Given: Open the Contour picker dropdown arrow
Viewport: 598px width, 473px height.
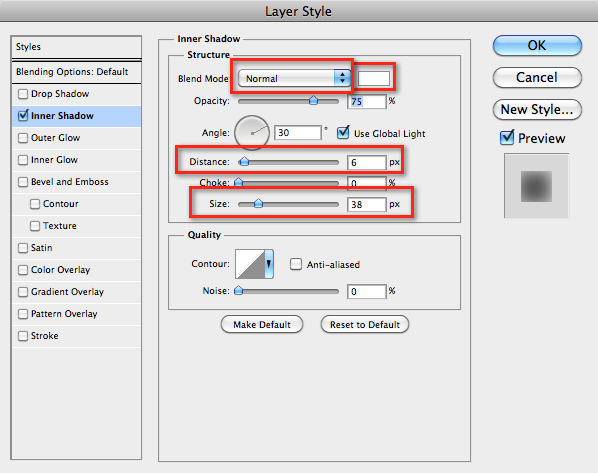Looking at the screenshot, I should click(x=269, y=264).
